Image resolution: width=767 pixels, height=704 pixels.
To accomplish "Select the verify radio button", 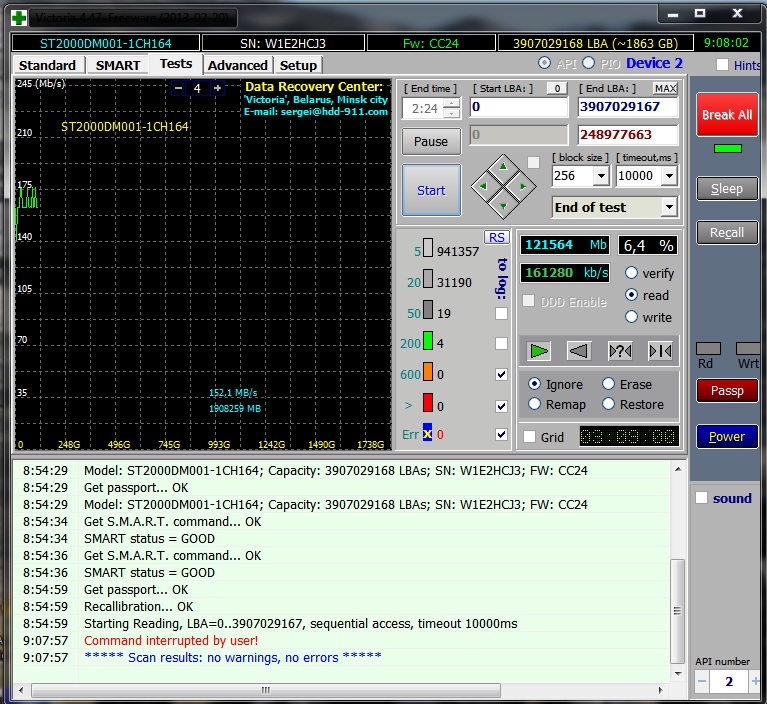I will (632, 273).
